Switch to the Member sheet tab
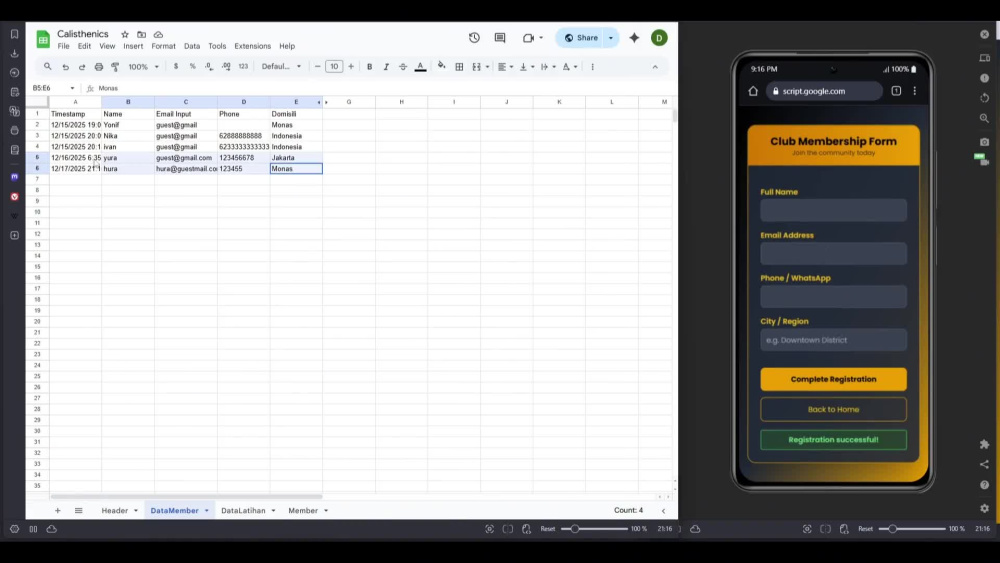Viewport: 1000px width, 563px height. [x=303, y=511]
